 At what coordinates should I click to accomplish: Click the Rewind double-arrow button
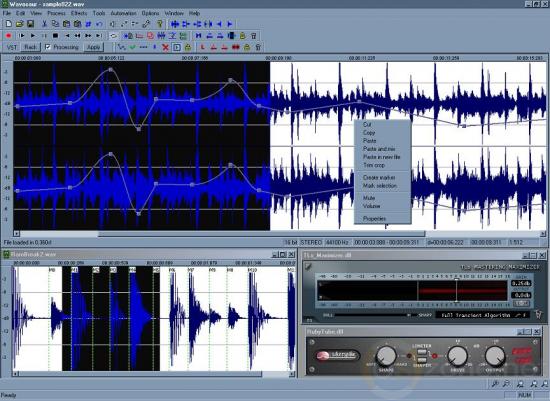pyautogui.click(x=77, y=36)
